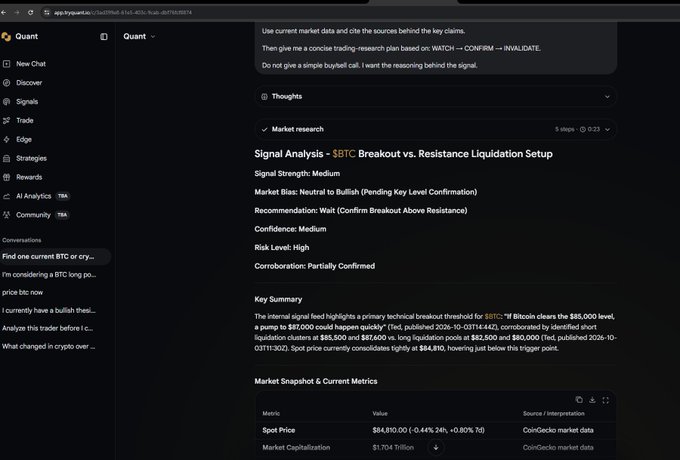Viewport: 680px width, 460px height.
Task: Reload the browser page
Action: coord(30,13)
